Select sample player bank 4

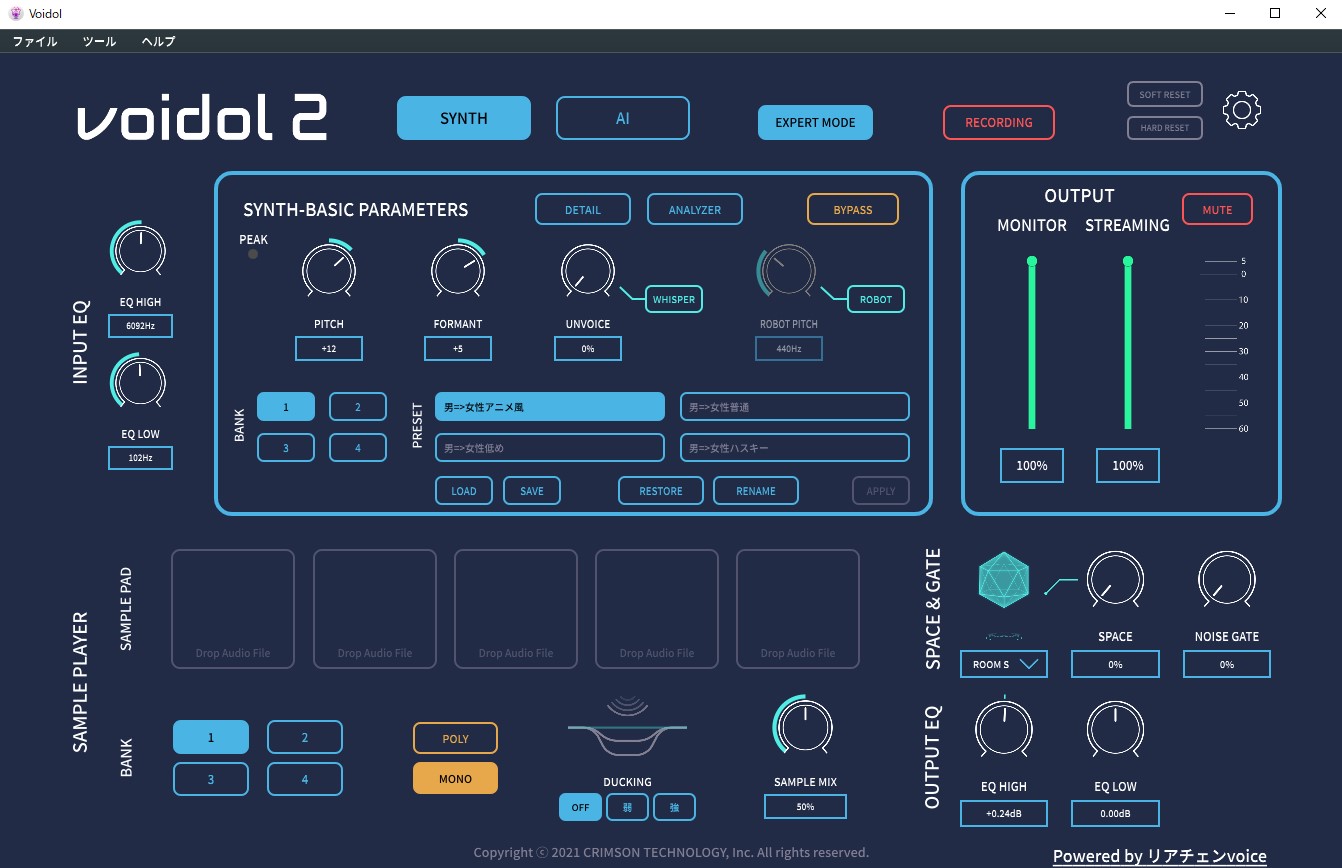tap(305, 779)
